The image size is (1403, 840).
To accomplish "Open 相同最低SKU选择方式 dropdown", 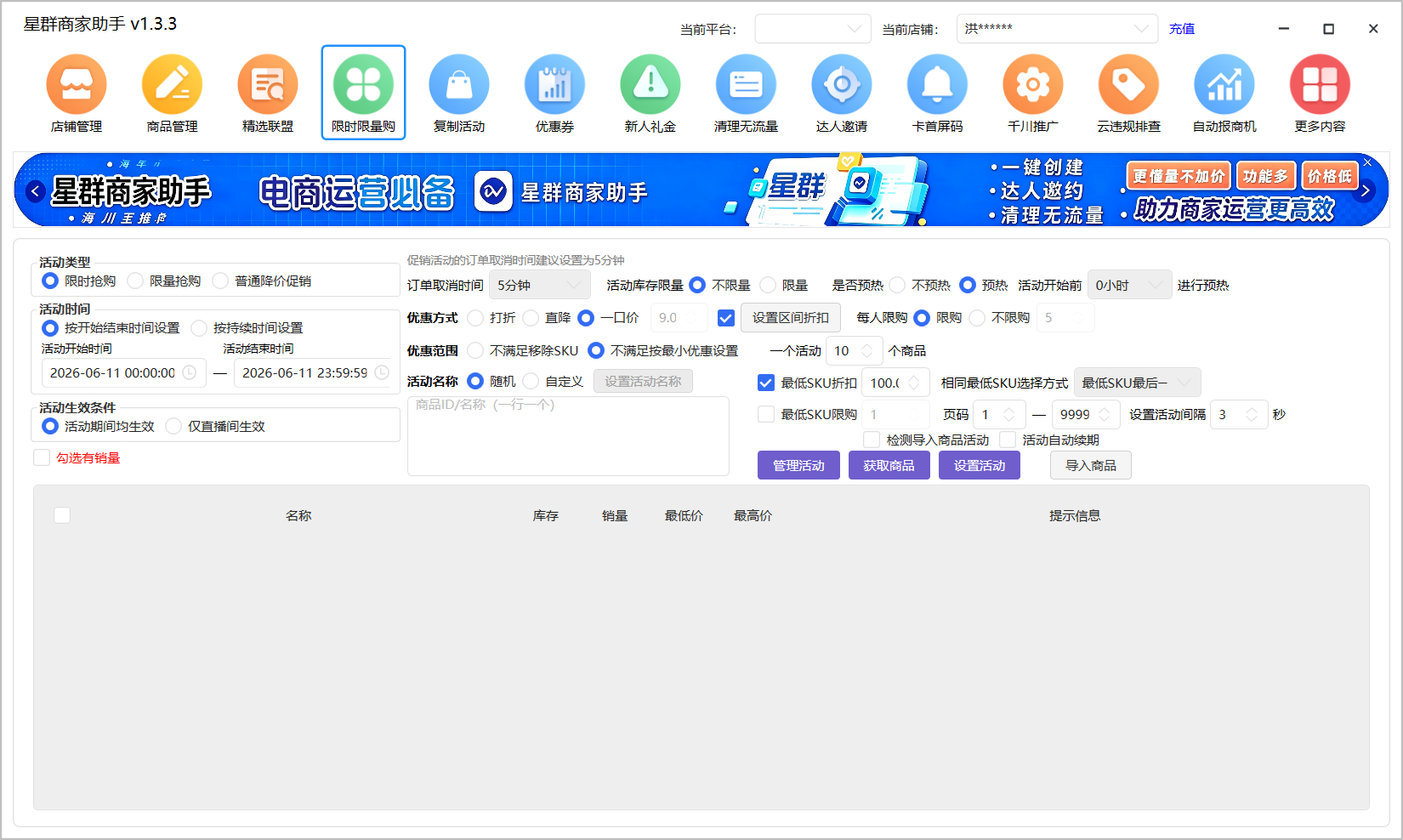I will tap(1138, 383).
